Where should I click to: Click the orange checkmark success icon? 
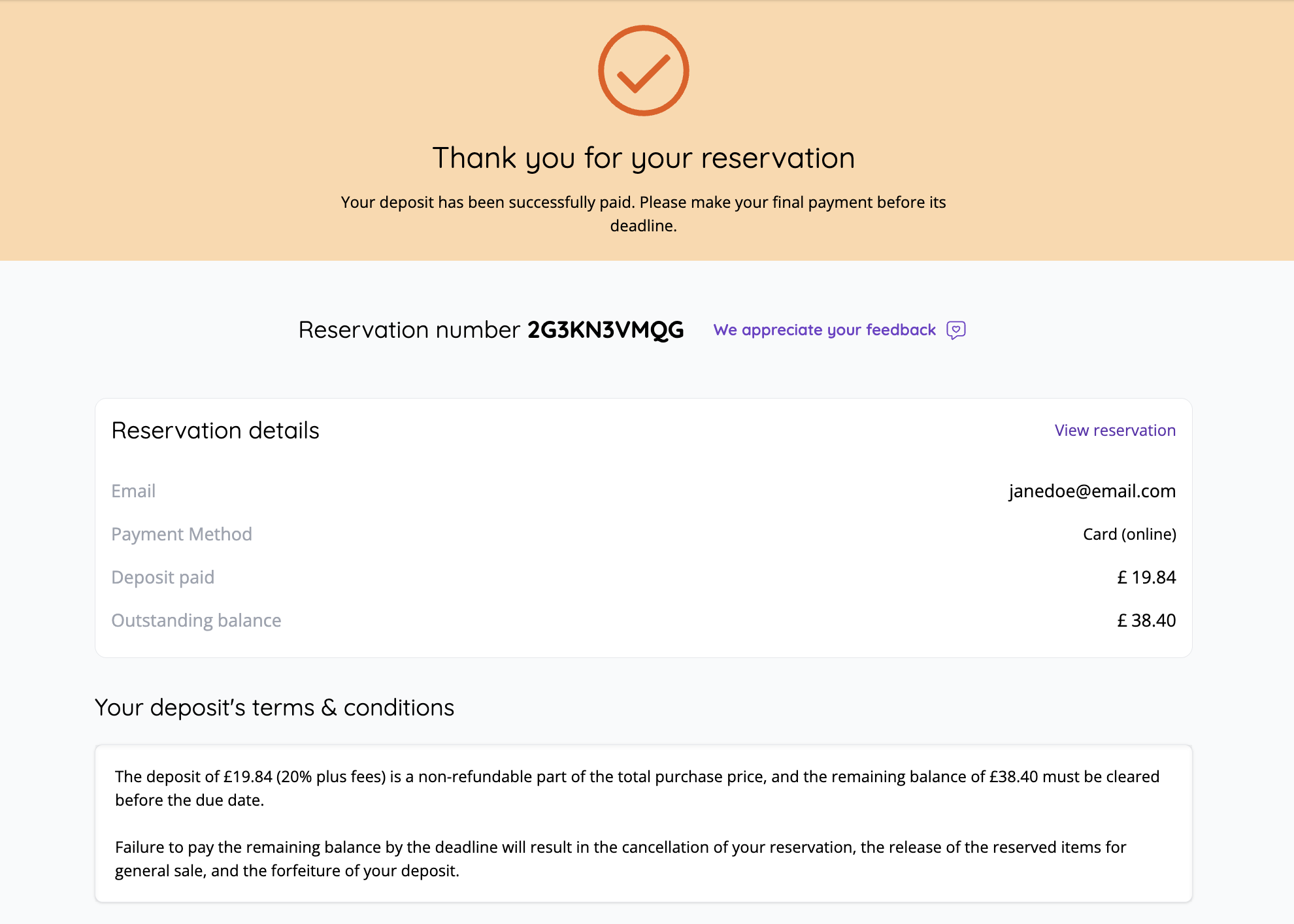pyautogui.click(x=643, y=71)
